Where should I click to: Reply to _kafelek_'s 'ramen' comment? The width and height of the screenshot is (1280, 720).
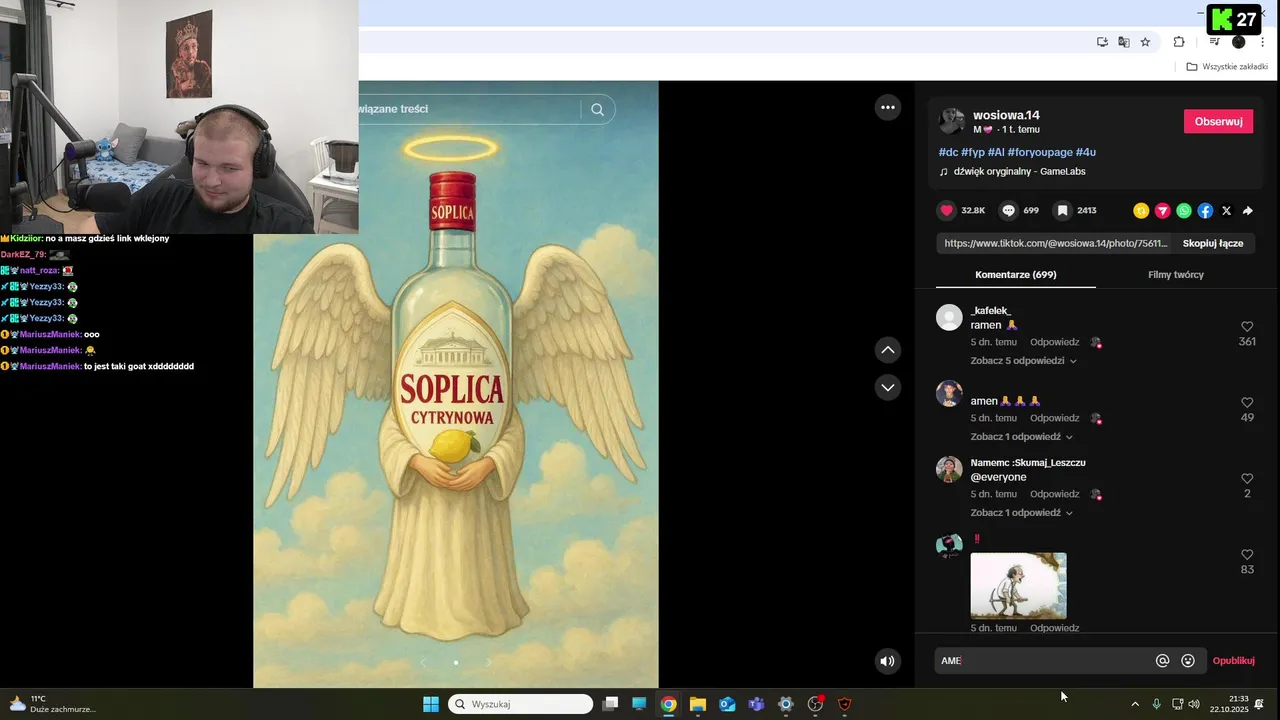pos(1054,342)
